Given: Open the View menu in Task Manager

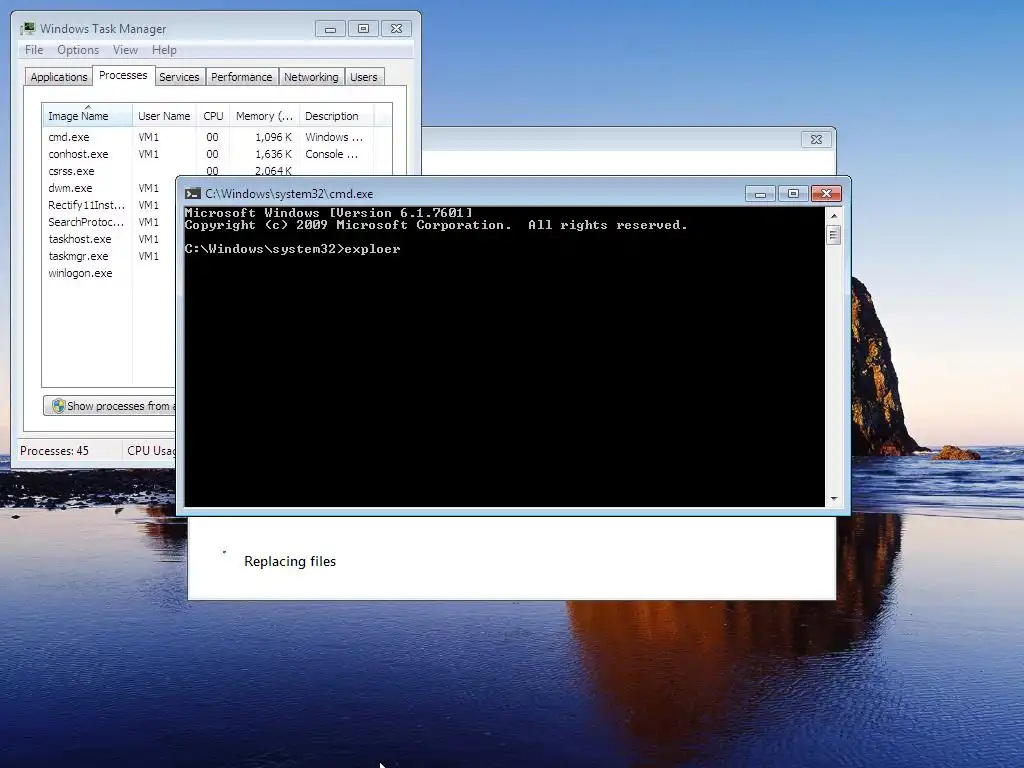Looking at the screenshot, I should click(x=125, y=50).
